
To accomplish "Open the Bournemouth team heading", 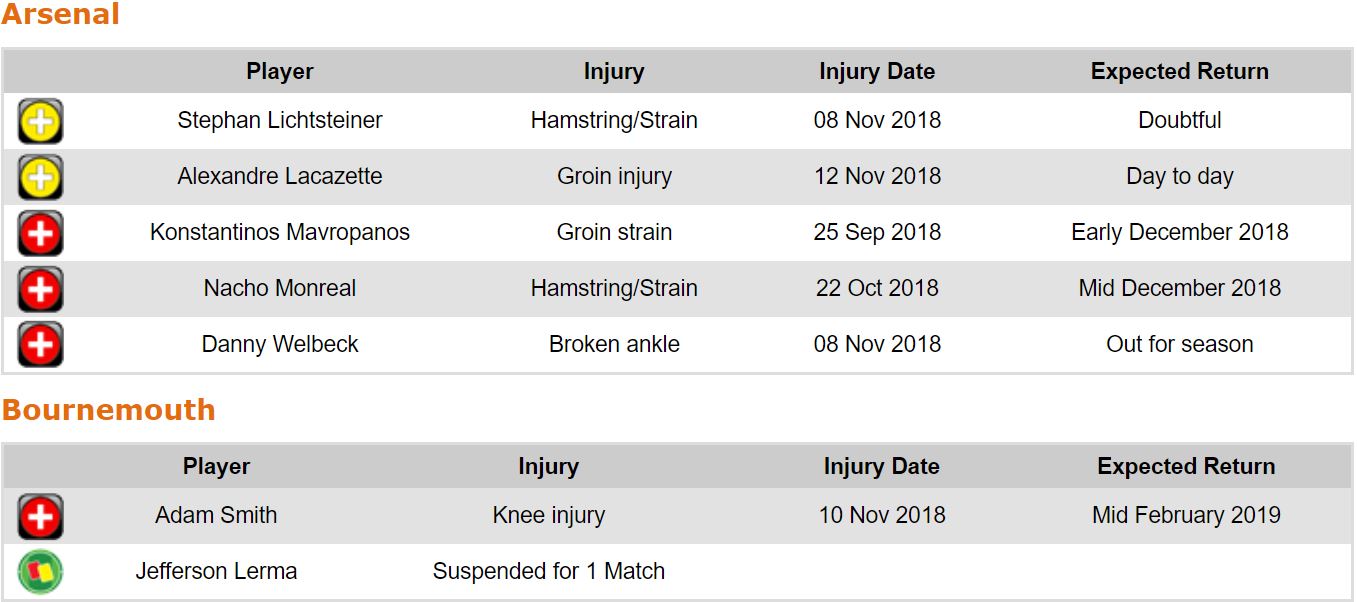I will coord(108,410).
